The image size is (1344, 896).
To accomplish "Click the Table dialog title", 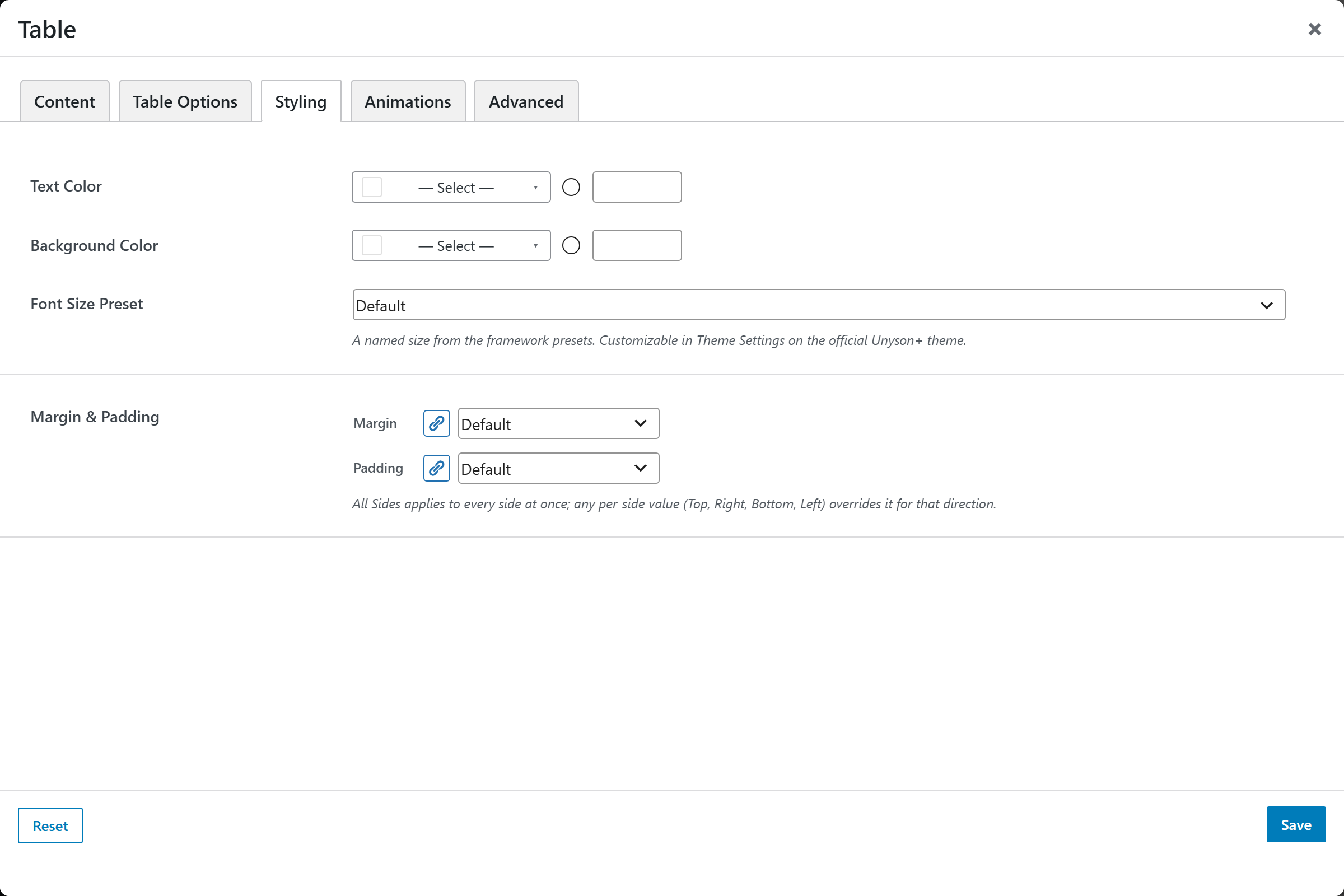I will click(x=47, y=29).
